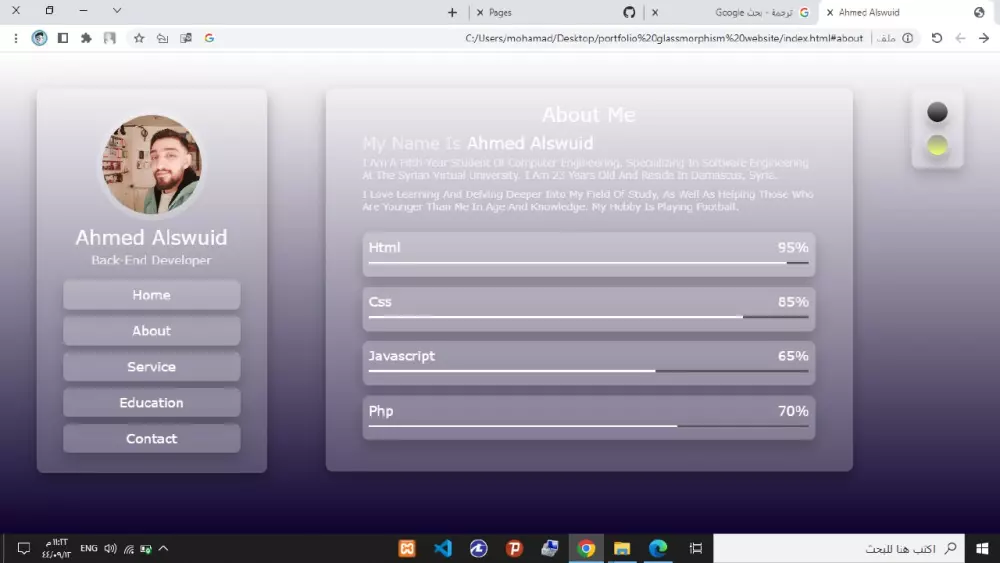Screen dimensions: 1000x563
Task: Click the Back-End Developer subtitle
Action: [x=151, y=260]
